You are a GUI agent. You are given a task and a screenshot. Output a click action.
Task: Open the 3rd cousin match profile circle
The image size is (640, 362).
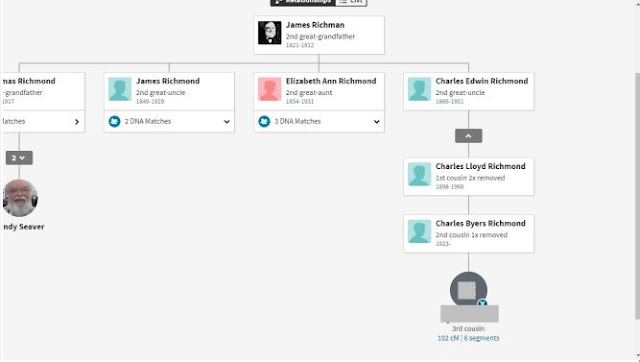point(468,290)
